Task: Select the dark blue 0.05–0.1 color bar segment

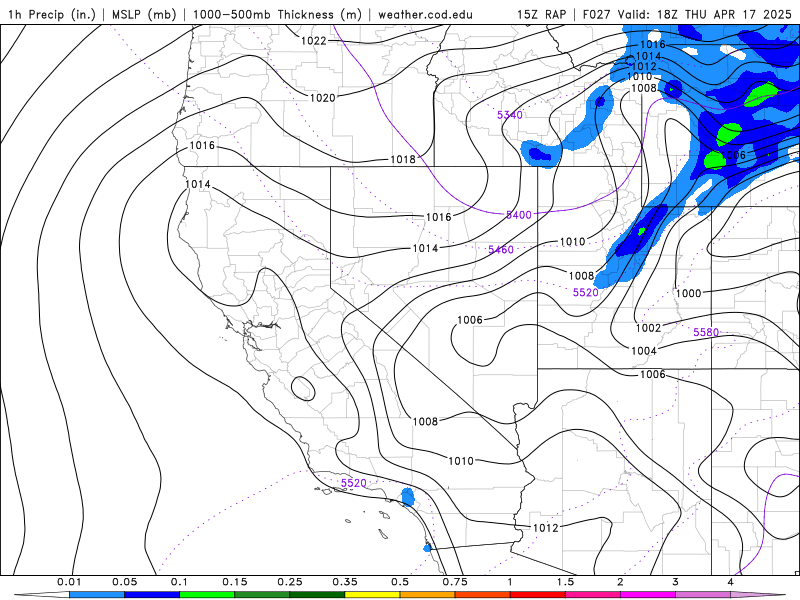Action: pos(152,594)
